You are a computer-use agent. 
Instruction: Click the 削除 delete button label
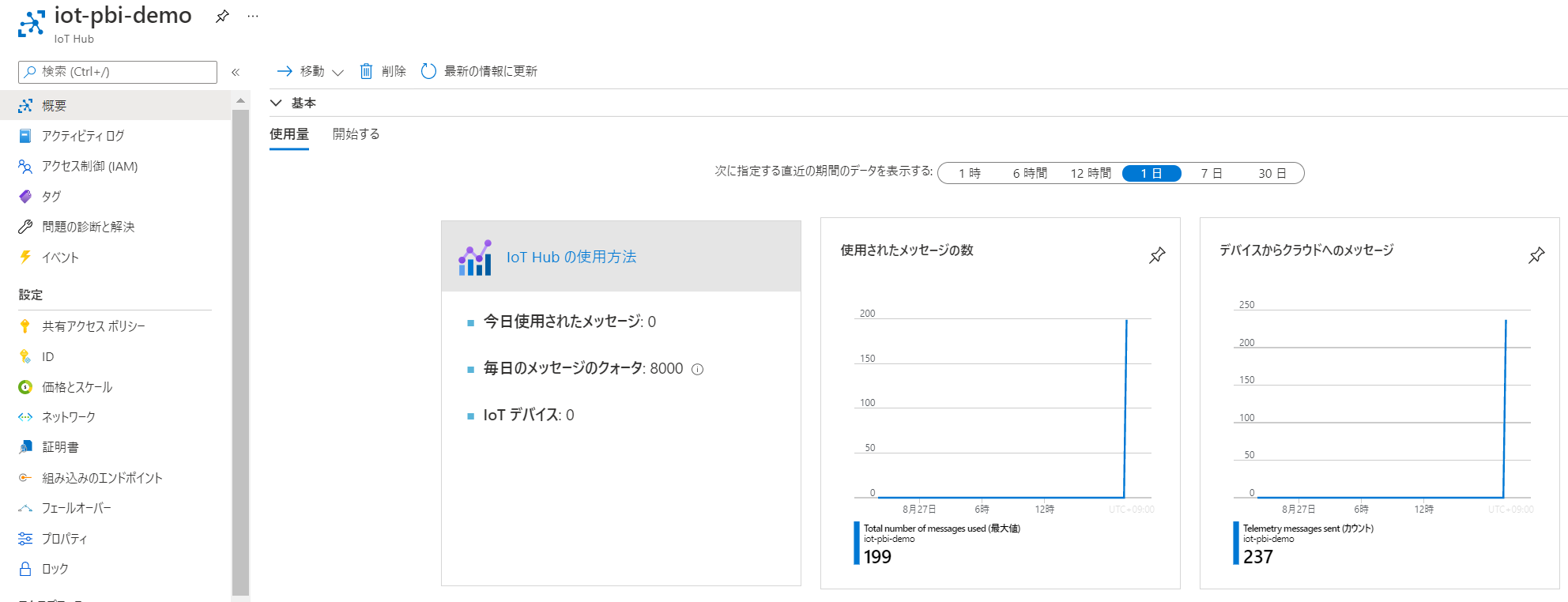(x=394, y=71)
